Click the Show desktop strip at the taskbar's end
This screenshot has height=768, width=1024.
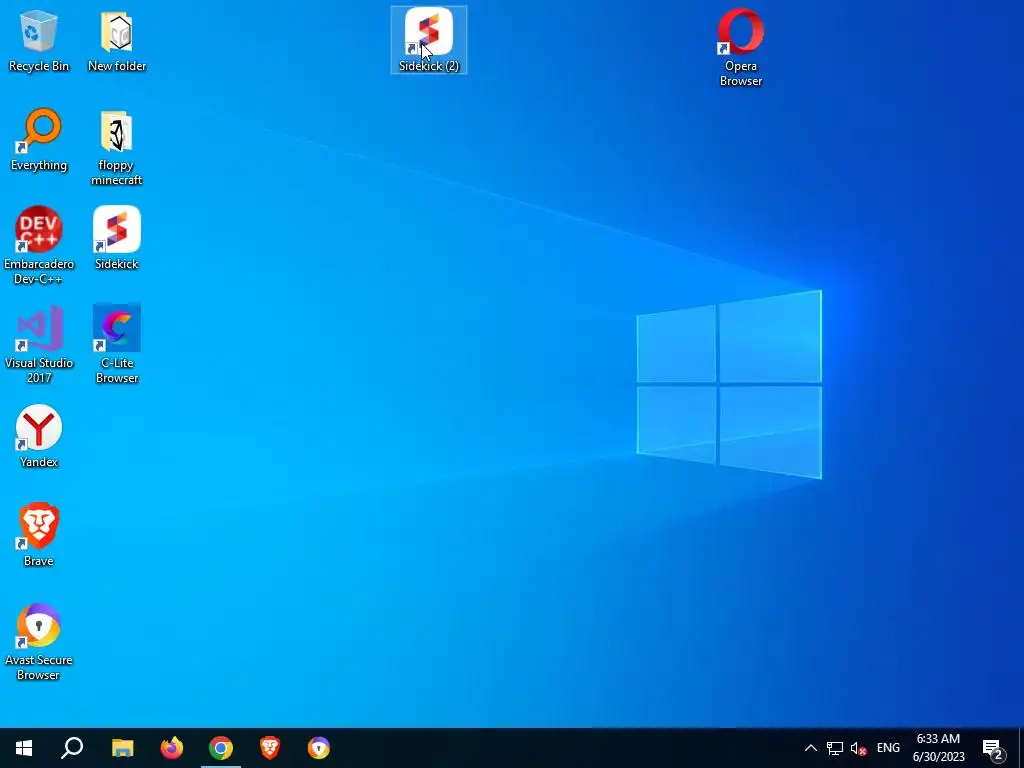click(1020, 748)
